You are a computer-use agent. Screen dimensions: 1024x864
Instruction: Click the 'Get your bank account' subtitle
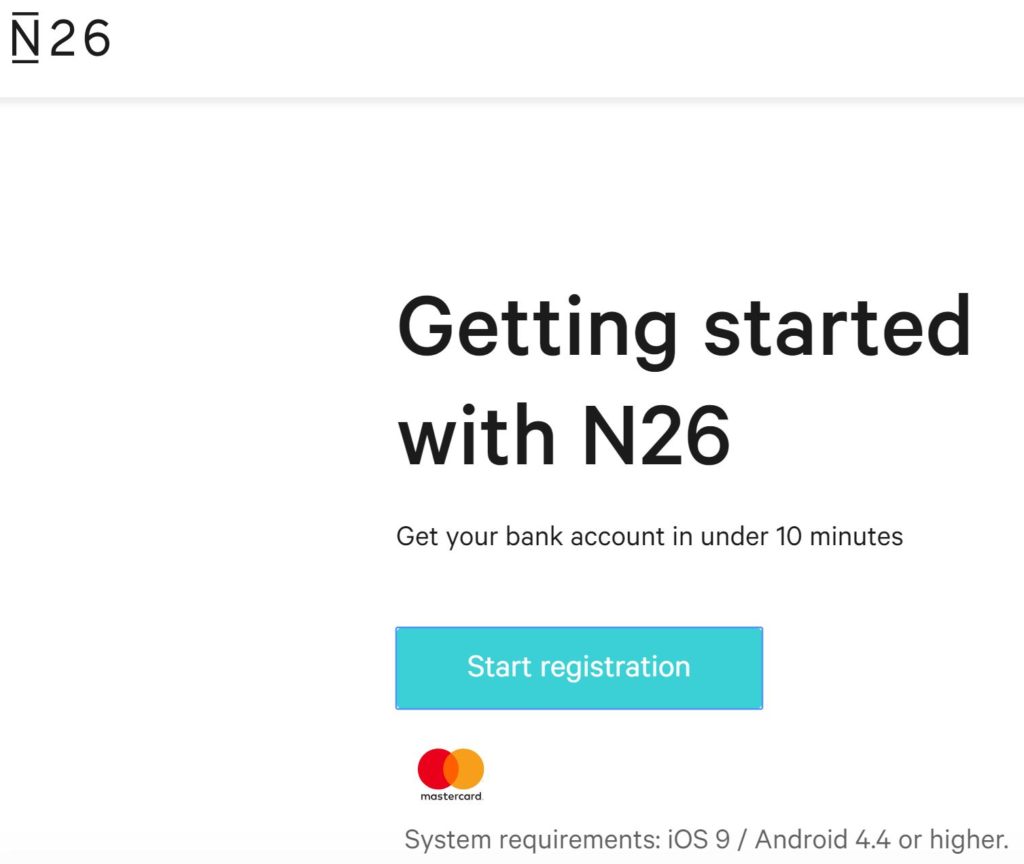point(650,536)
